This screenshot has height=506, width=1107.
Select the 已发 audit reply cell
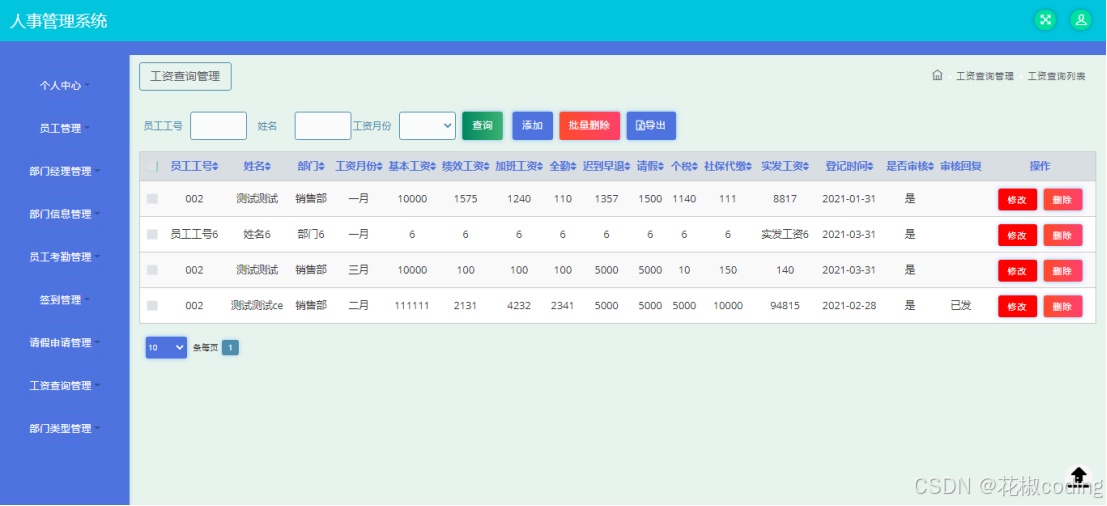pos(960,306)
